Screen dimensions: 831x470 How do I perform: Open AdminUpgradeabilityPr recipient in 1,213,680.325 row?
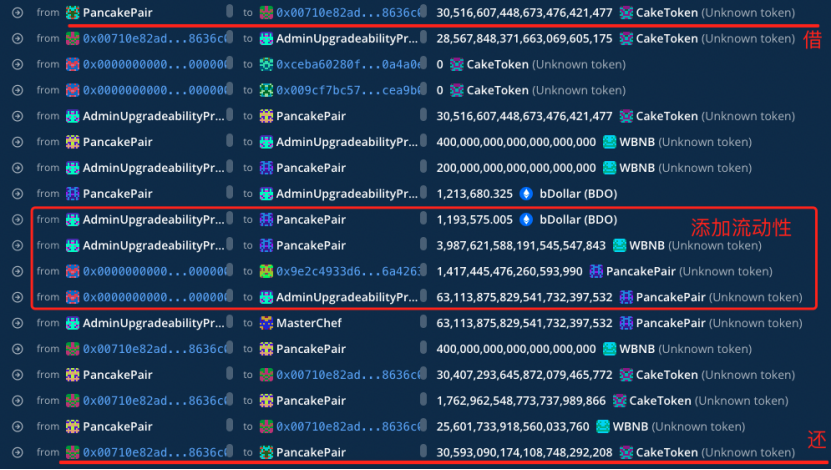point(347,194)
